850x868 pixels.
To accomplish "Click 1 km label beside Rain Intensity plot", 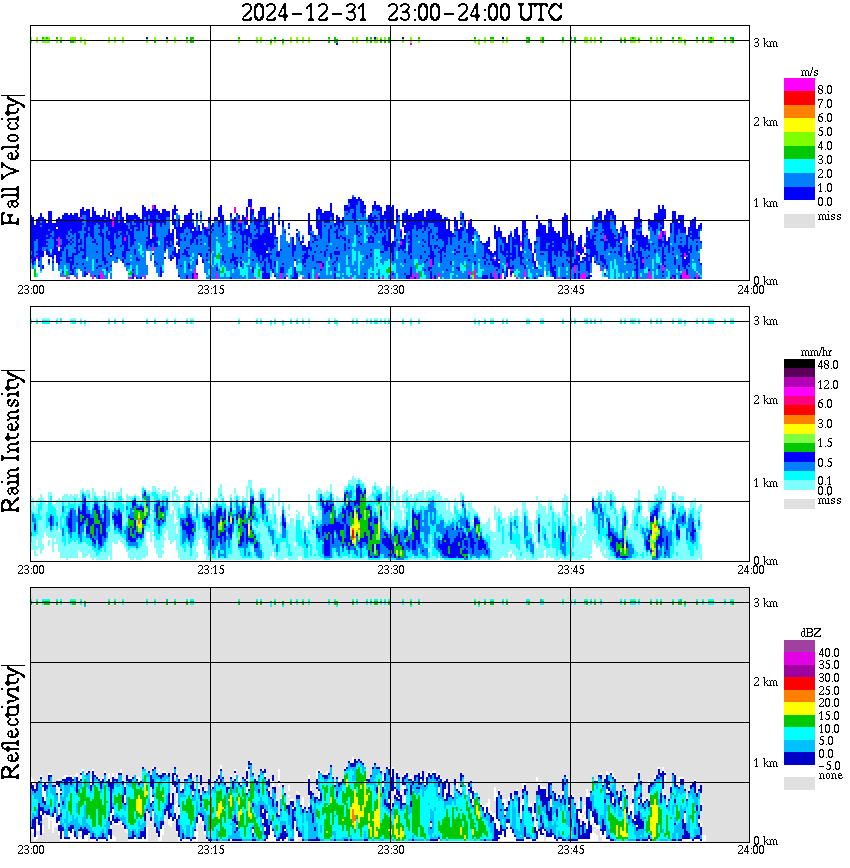I will [x=765, y=483].
